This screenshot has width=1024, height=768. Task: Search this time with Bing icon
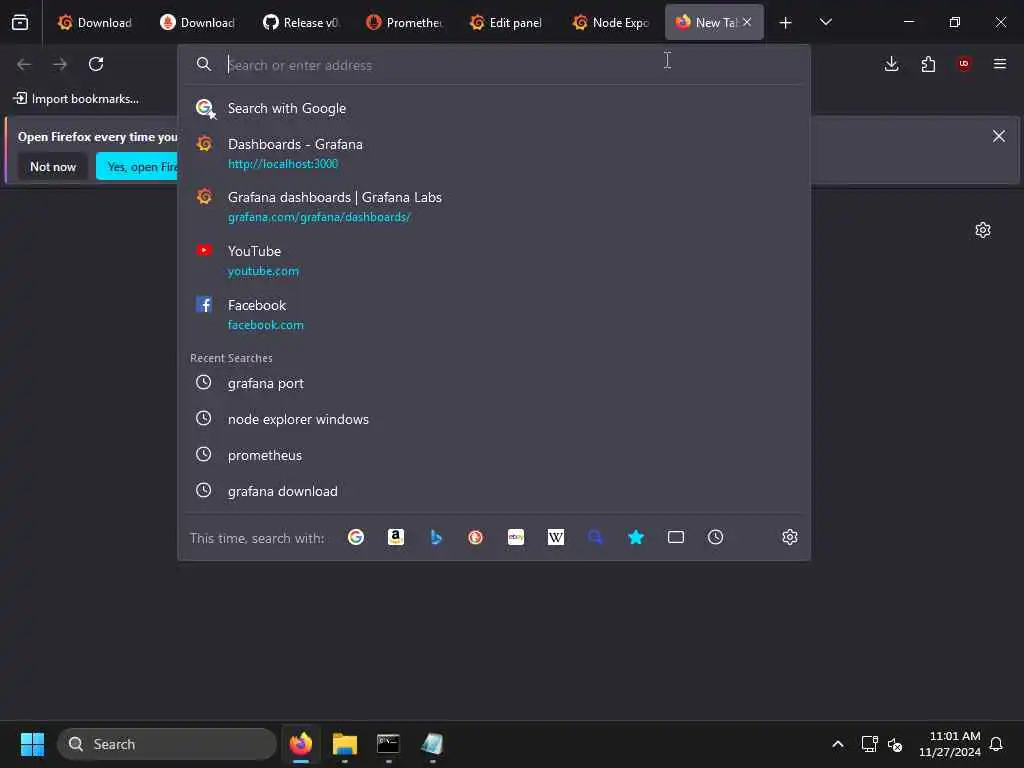(436, 537)
